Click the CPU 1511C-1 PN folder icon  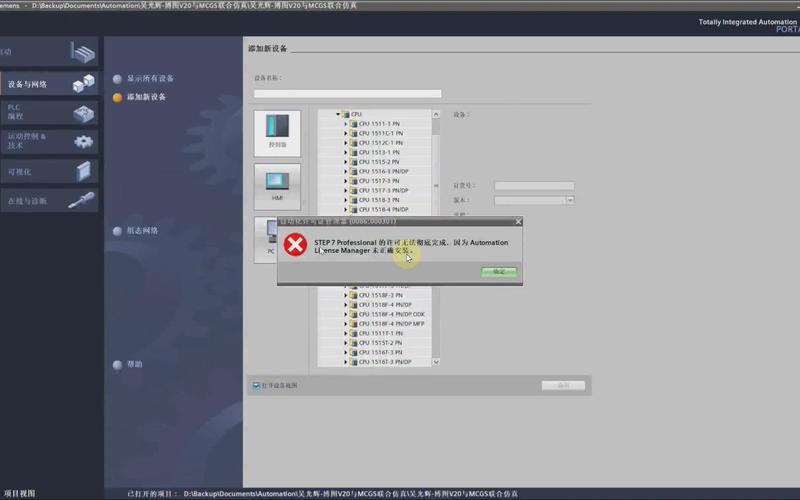point(353,133)
